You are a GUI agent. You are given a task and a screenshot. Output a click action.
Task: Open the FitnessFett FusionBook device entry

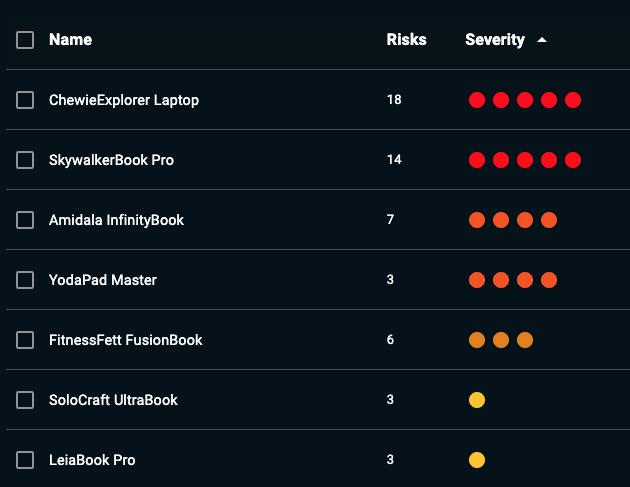coord(125,340)
